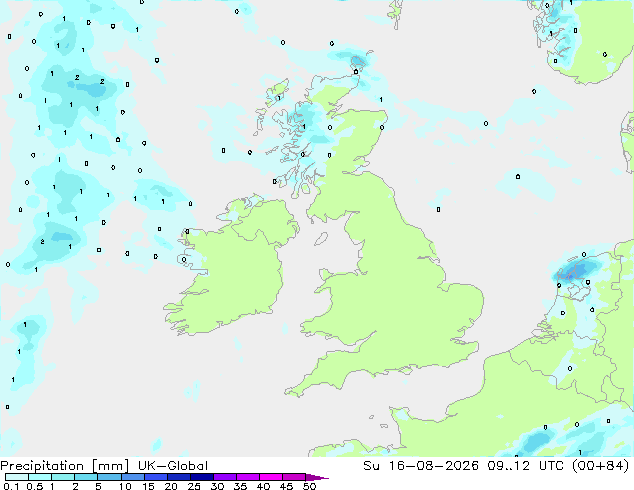Screen dimensions: 634x490
Task: Select the '50' legend scale label
Action: tap(309, 486)
